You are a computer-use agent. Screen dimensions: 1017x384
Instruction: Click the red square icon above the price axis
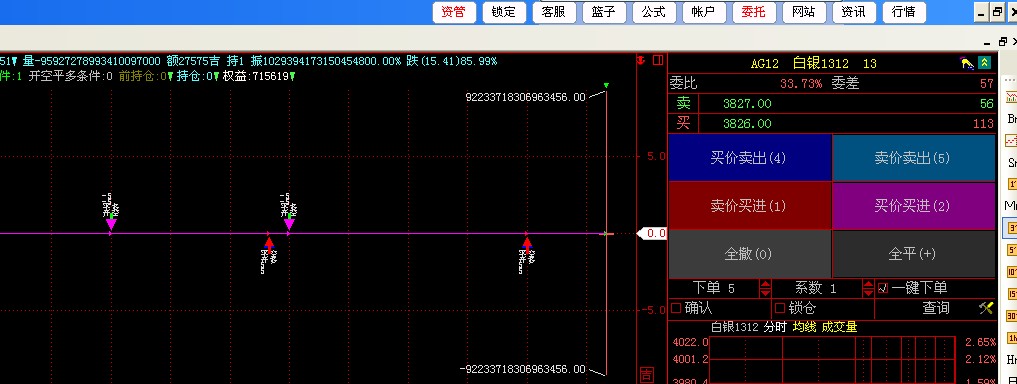(658, 61)
